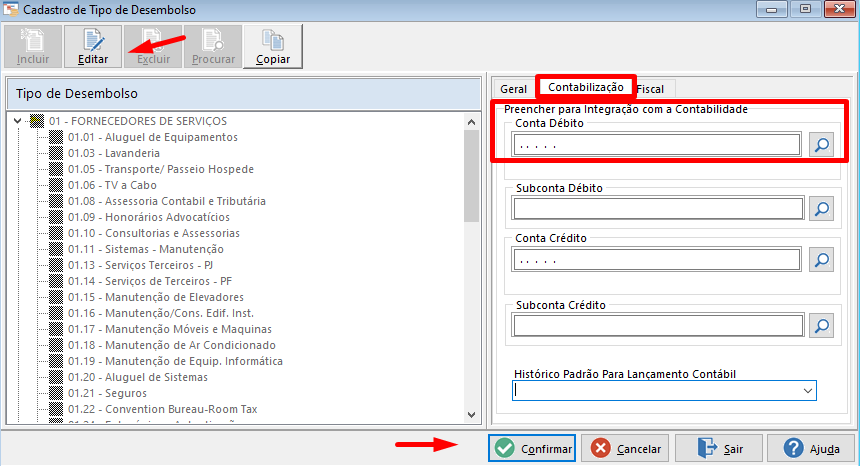Select 01.14 - Serviços de Terceiros - PF
860x466 pixels.
tap(150, 281)
